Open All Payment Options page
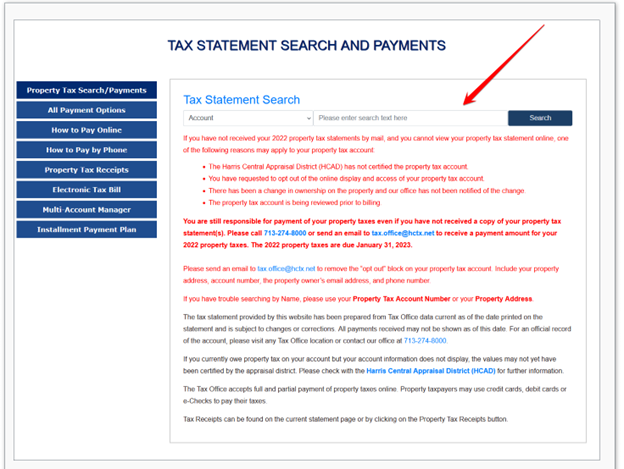 pyautogui.click(x=86, y=110)
